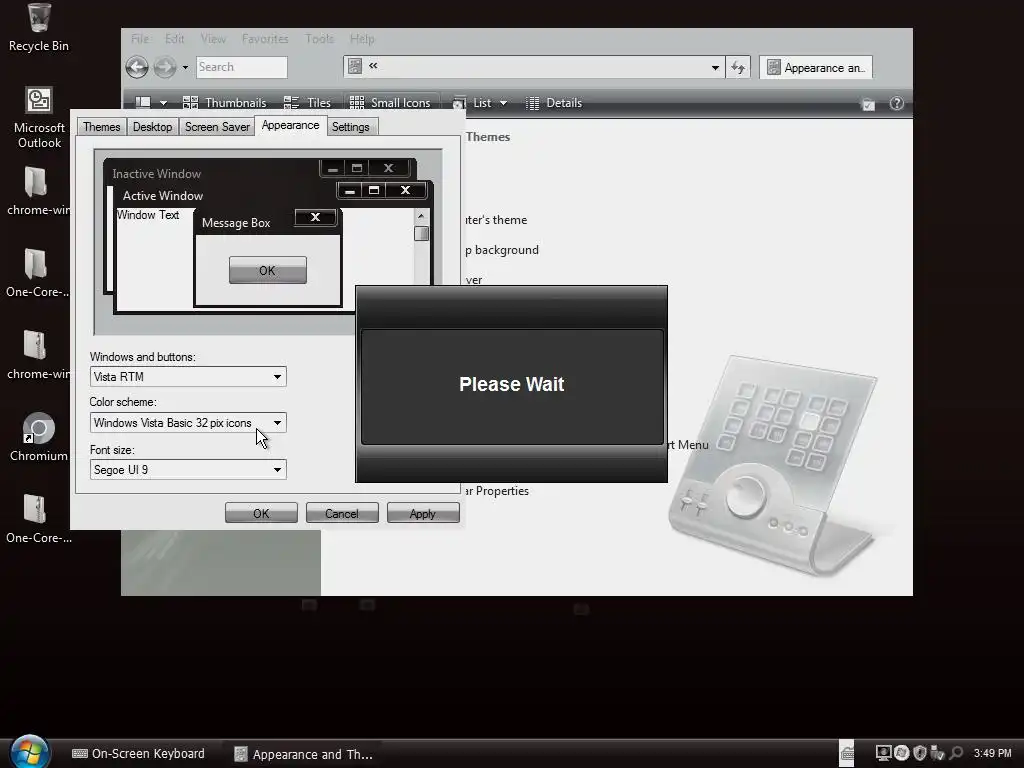The width and height of the screenshot is (1024, 768).
Task: Open the Help menu
Action: pyautogui.click(x=362, y=39)
